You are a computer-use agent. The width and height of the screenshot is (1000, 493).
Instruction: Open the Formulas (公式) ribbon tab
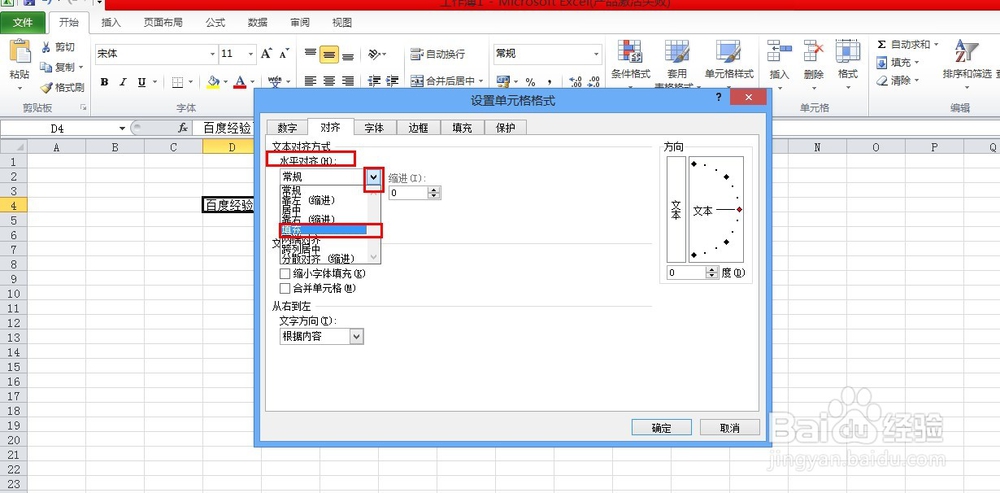(x=216, y=23)
